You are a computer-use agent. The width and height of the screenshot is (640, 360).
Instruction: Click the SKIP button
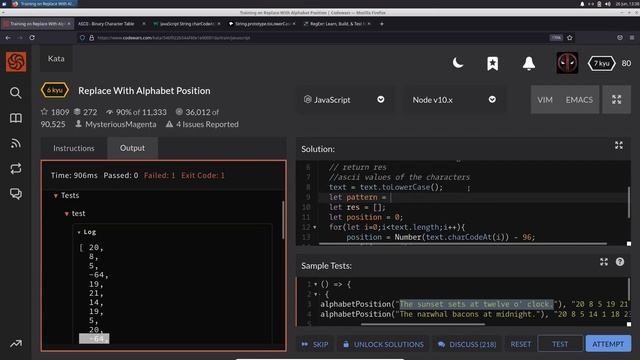click(315, 344)
